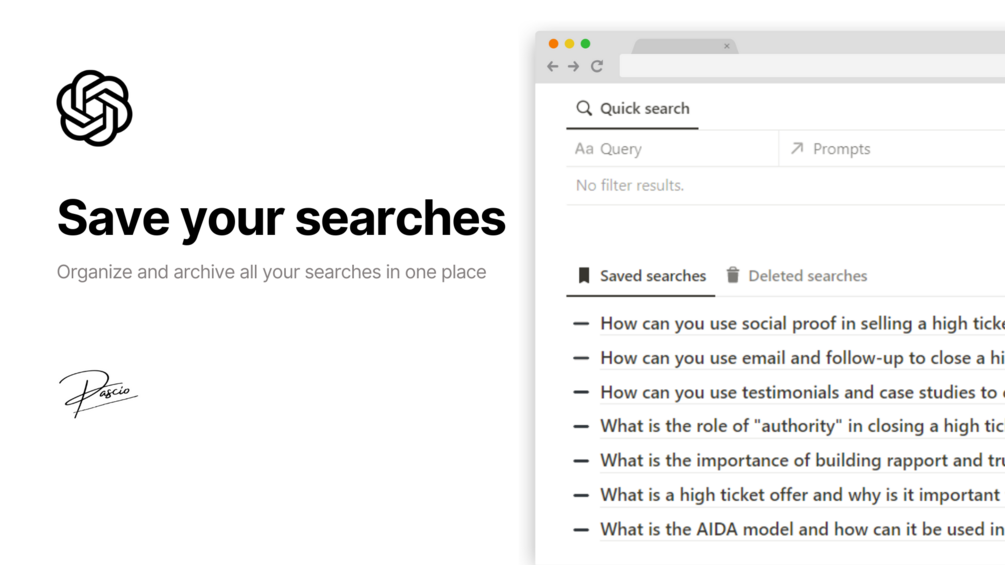Switch to the Deleted searches tab

[x=797, y=275]
